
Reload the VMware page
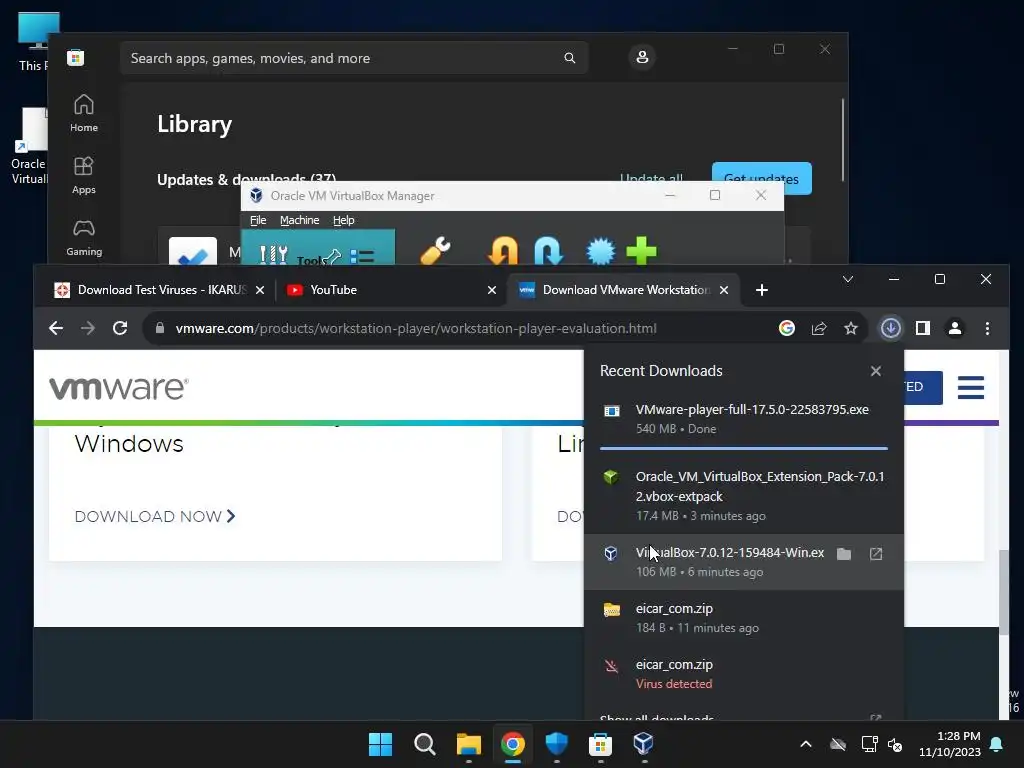(x=120, y=328)
